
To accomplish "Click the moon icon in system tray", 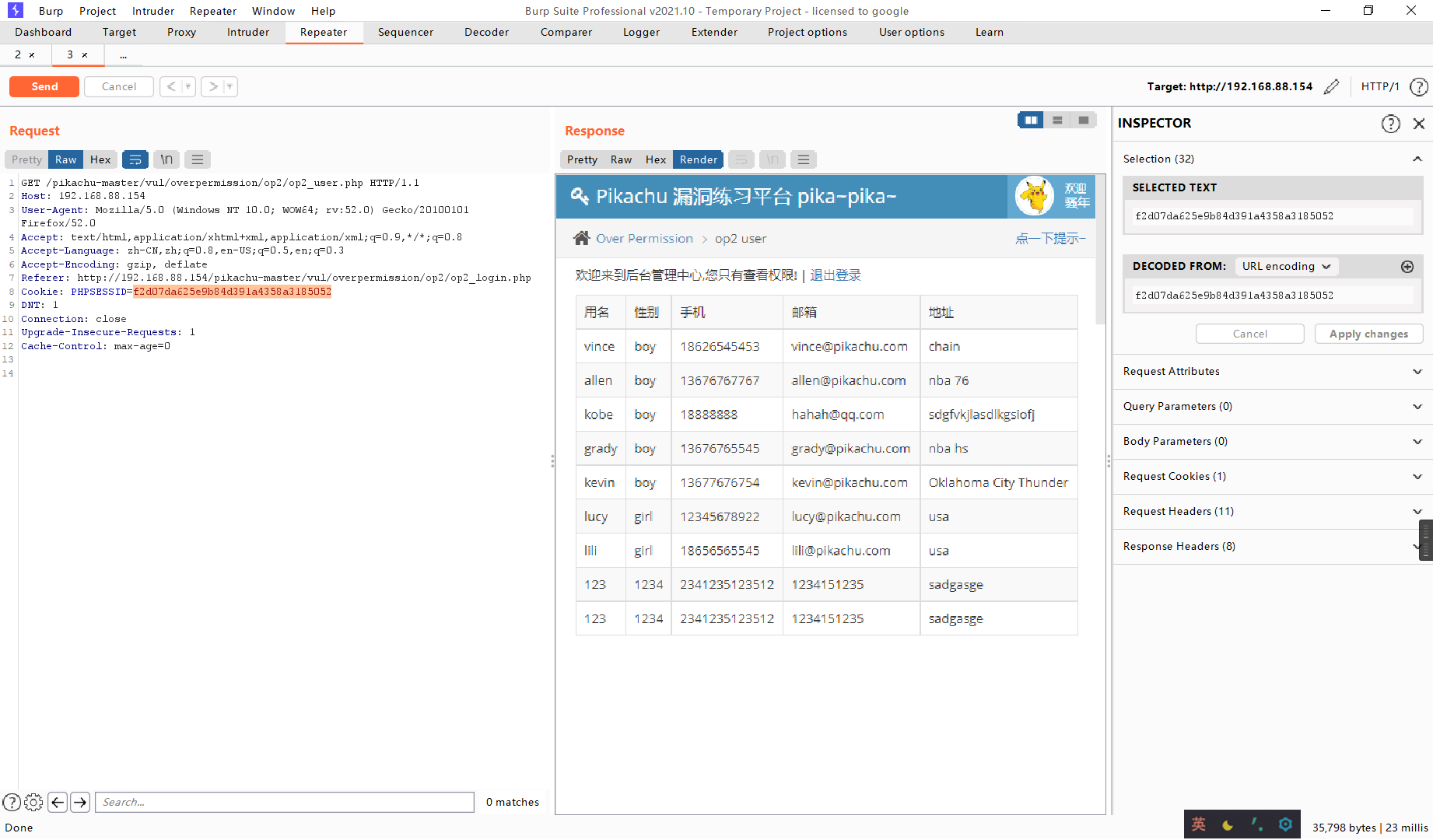I will tap(1228, 825).
